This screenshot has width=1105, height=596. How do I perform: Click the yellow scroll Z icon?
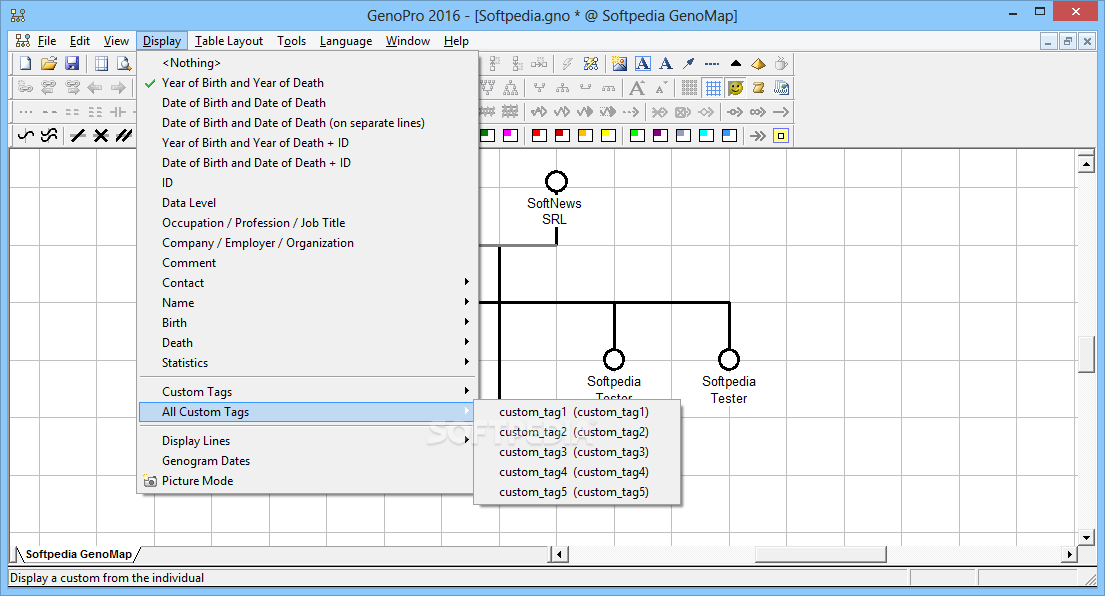click(758, 88)
